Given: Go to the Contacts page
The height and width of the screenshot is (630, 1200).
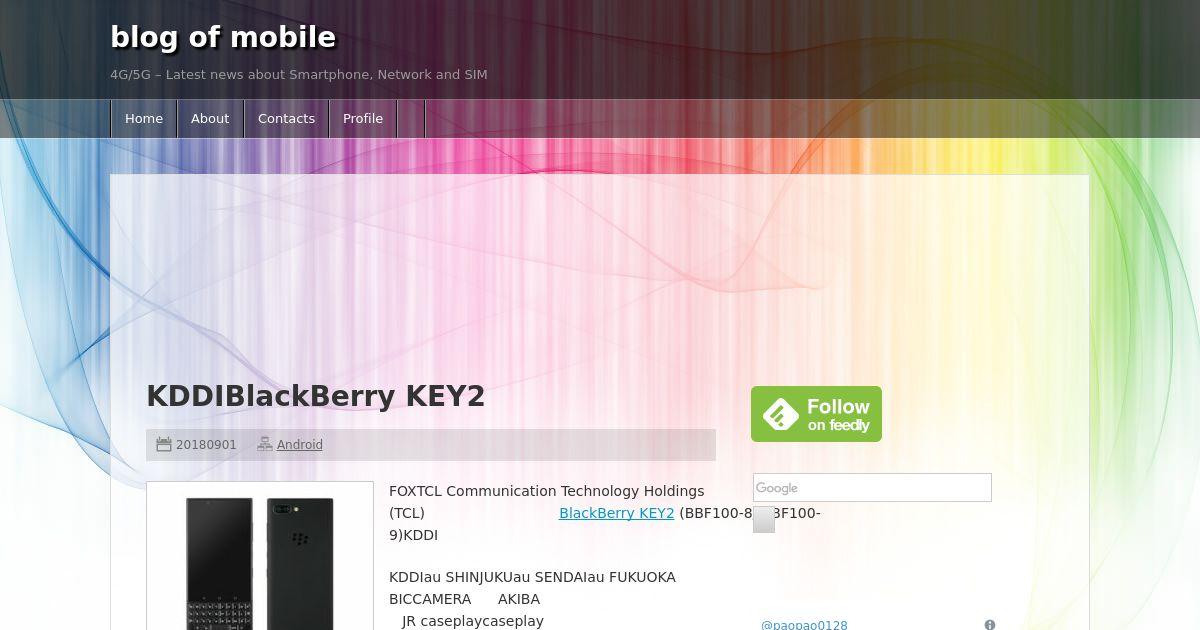Looking at the screenshot, I should (286, 118).
